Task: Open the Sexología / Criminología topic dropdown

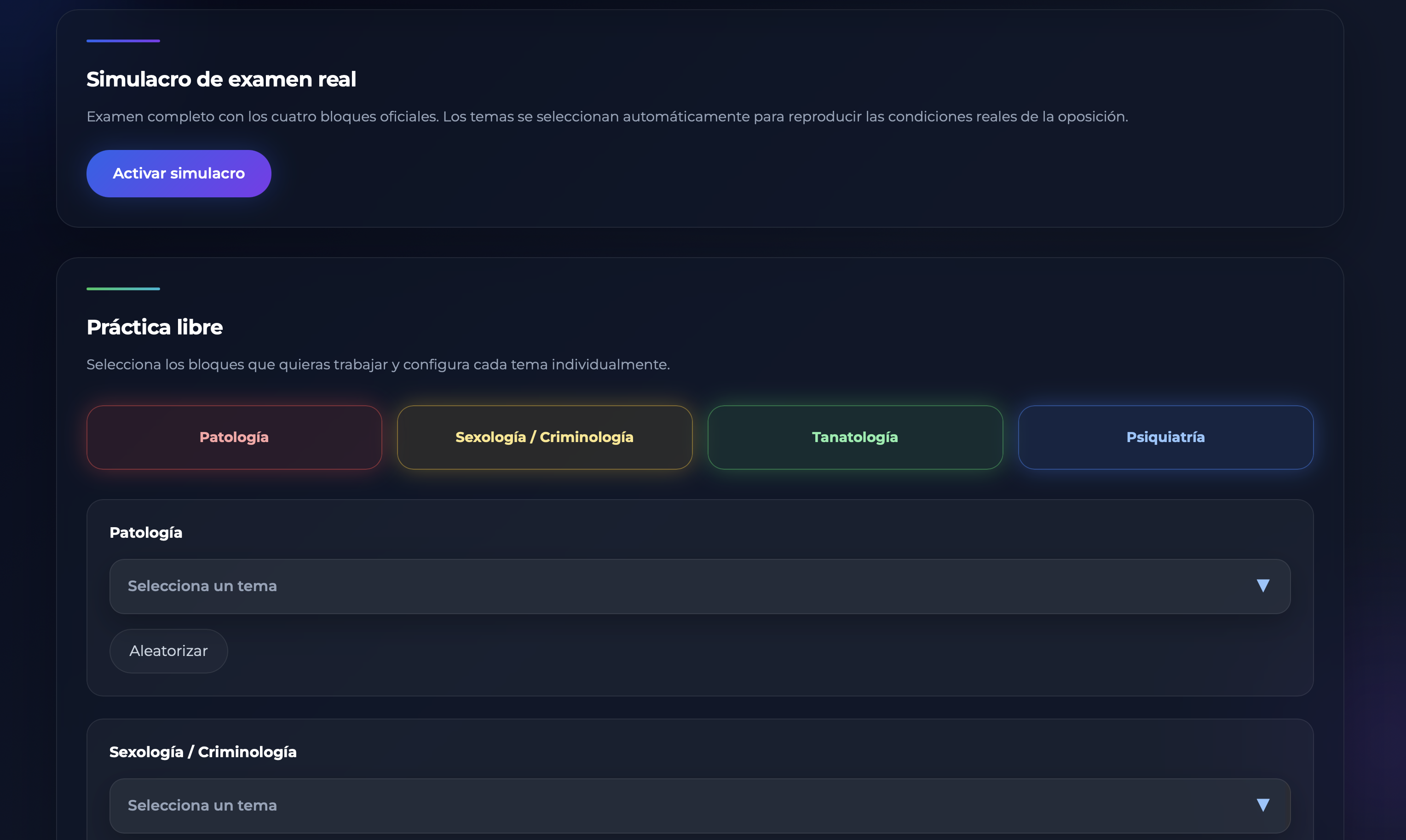Action: [x=700, y=805]
